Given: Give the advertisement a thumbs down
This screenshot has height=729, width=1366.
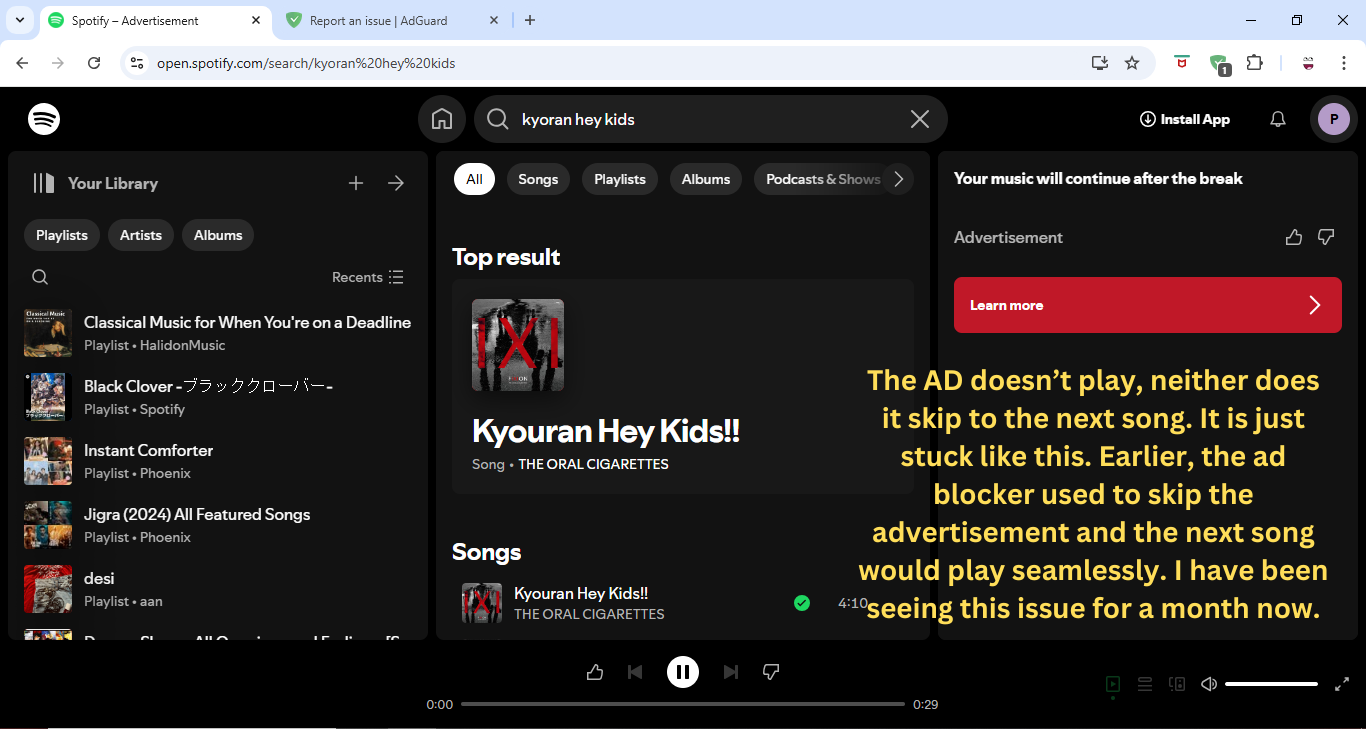Looking at the screenshot, I should point(1326,237).
